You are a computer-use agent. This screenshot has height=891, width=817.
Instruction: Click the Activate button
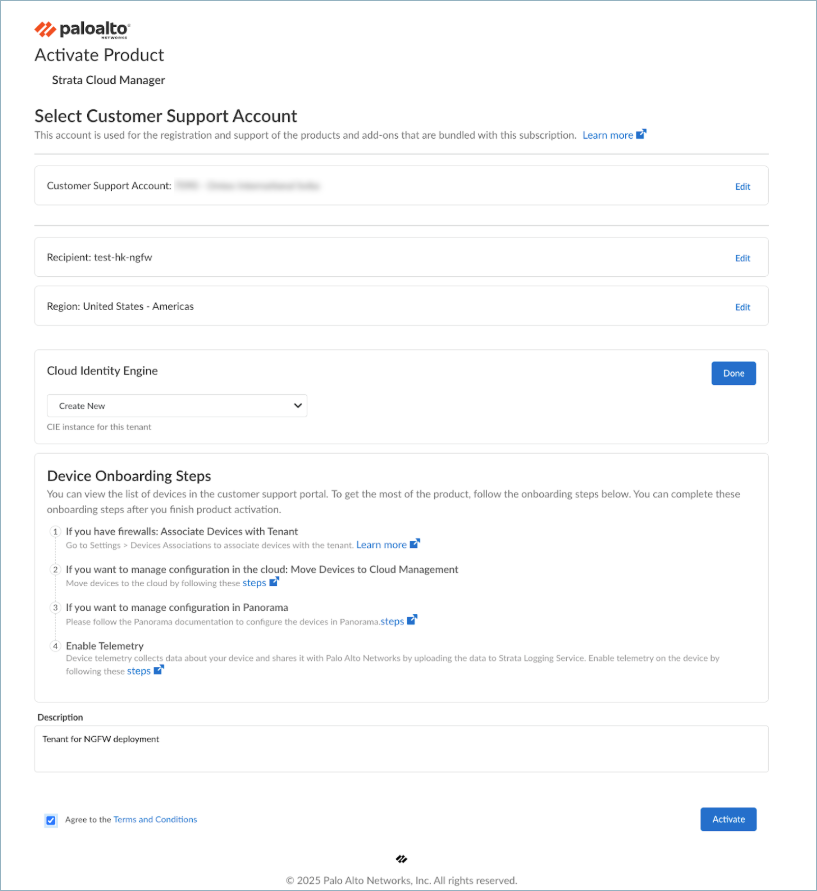(x=728, y=819)
